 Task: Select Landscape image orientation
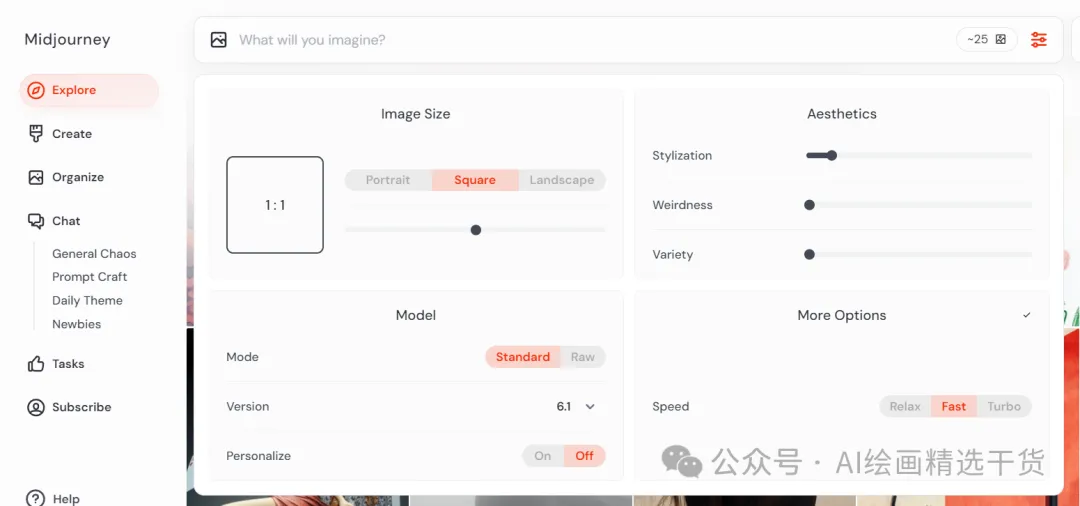pyautogui.click(x=561, y=180)
